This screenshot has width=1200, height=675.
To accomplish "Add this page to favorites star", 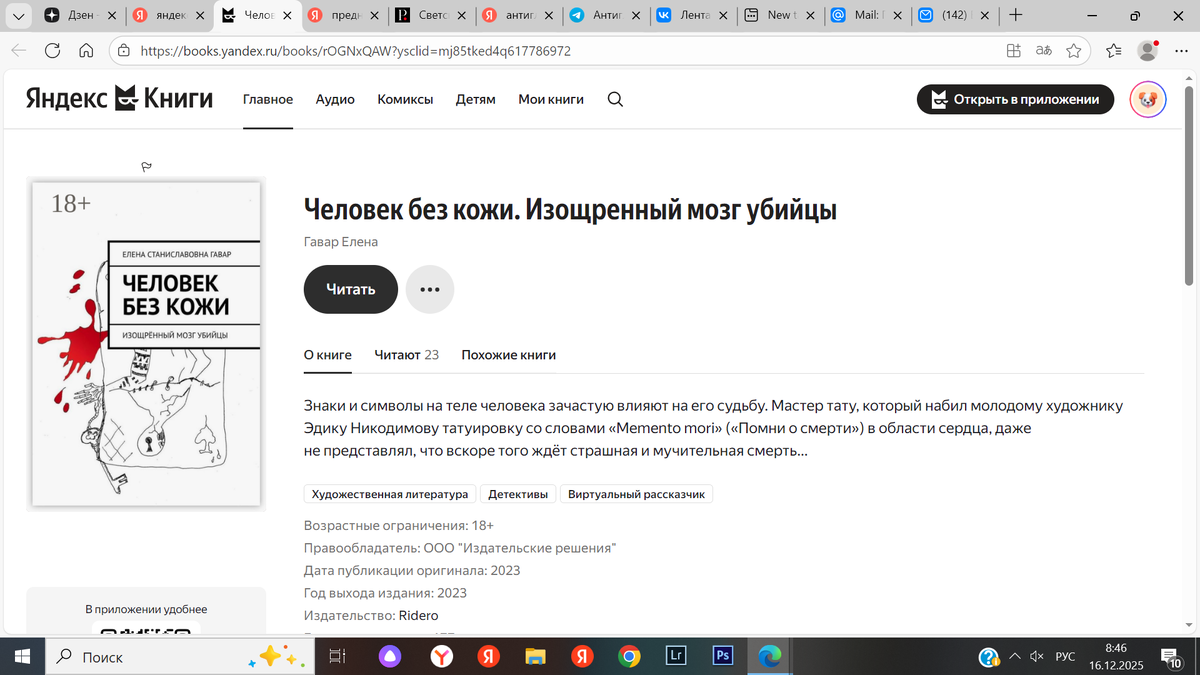I will click(1074, 51).
